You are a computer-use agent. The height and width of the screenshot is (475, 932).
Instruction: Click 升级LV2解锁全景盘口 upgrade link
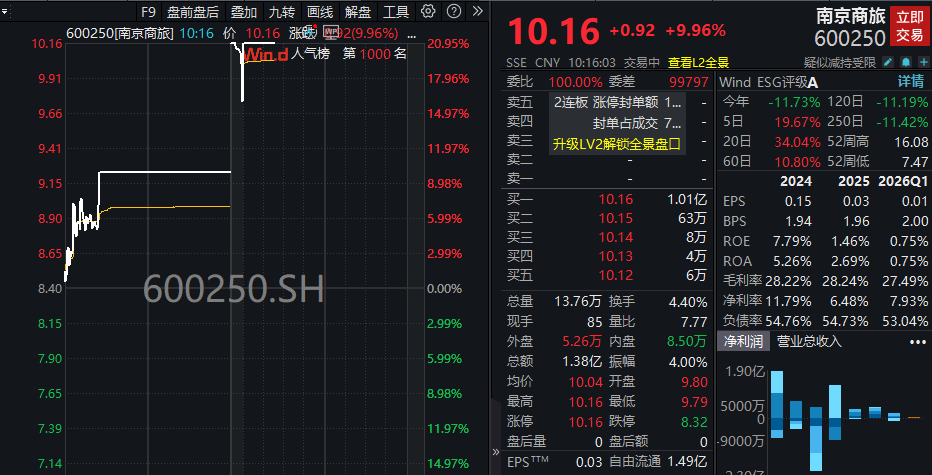pos(616,143)
